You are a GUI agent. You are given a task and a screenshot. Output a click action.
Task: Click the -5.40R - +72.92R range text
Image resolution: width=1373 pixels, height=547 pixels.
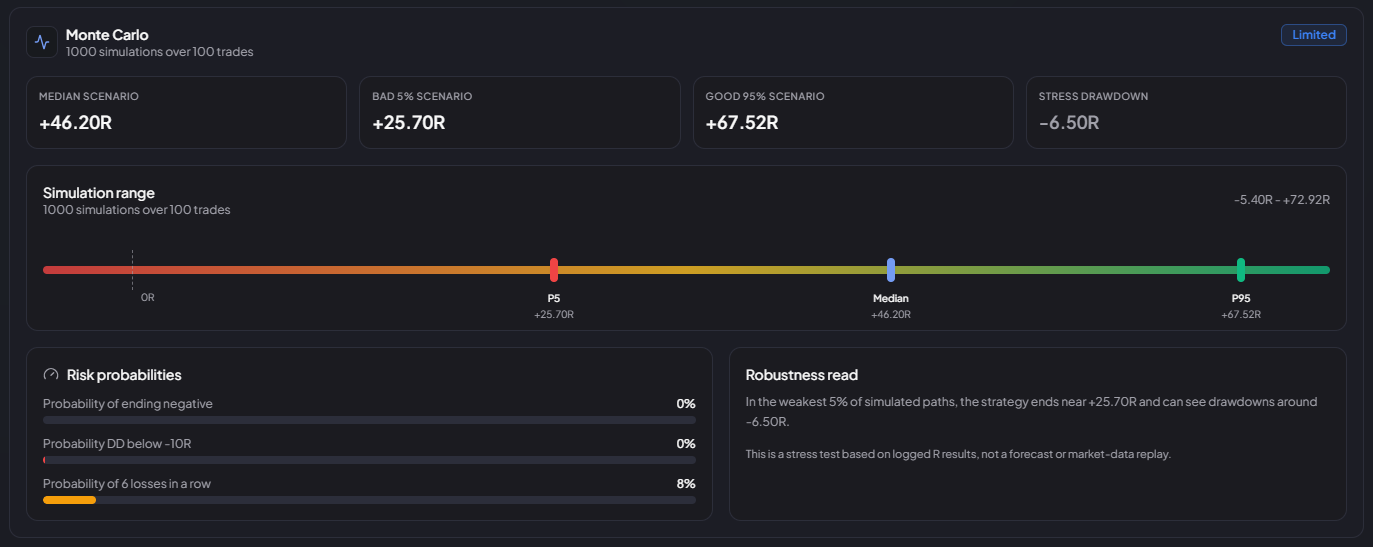pyautogui.click(x=1282, y=200)
